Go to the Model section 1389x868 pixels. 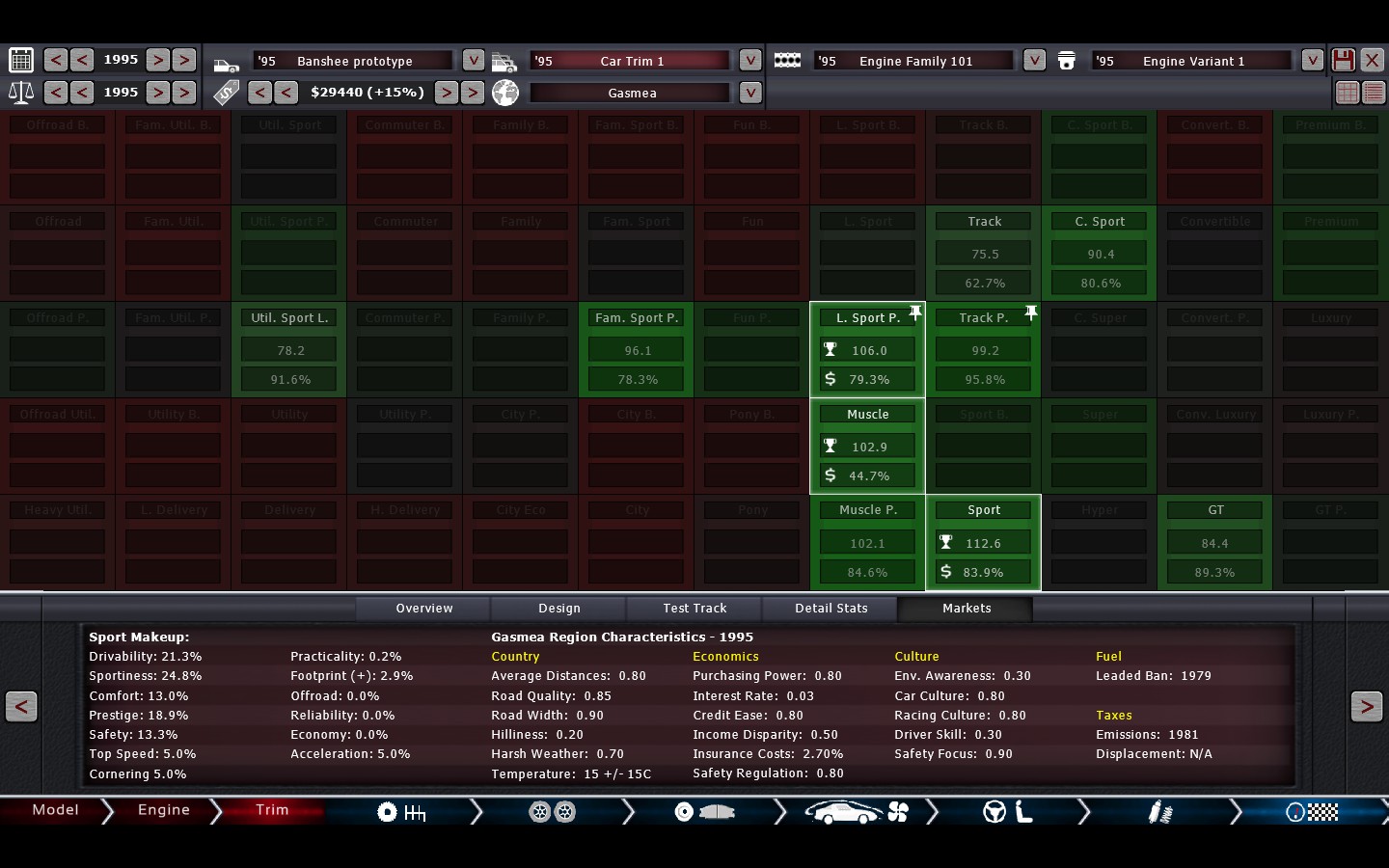[x=55, y=810]
